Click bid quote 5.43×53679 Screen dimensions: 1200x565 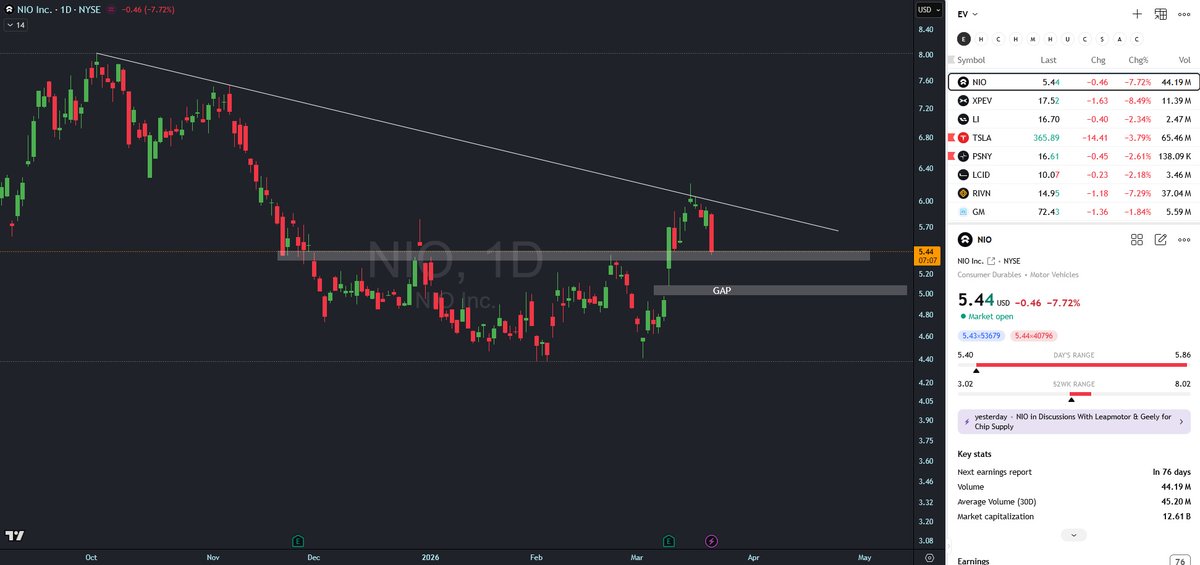tap(982, 336)
